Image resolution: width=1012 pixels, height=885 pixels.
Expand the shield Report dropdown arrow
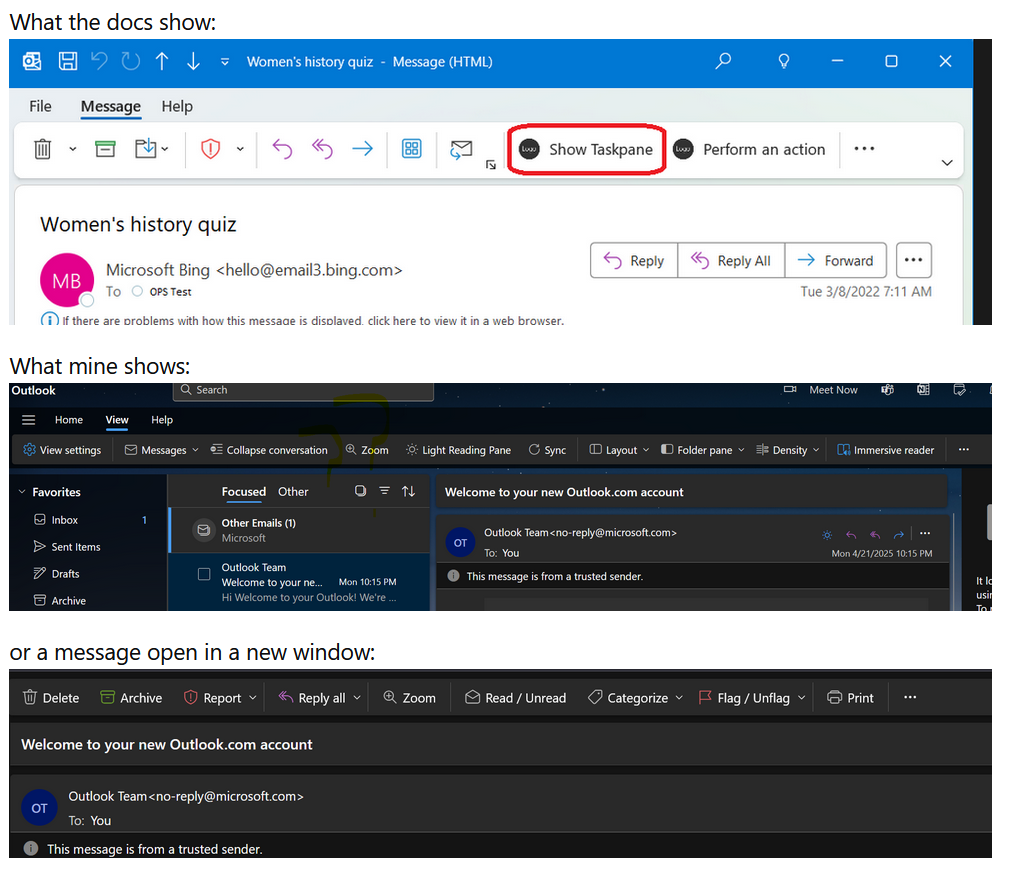pos(240,149)
